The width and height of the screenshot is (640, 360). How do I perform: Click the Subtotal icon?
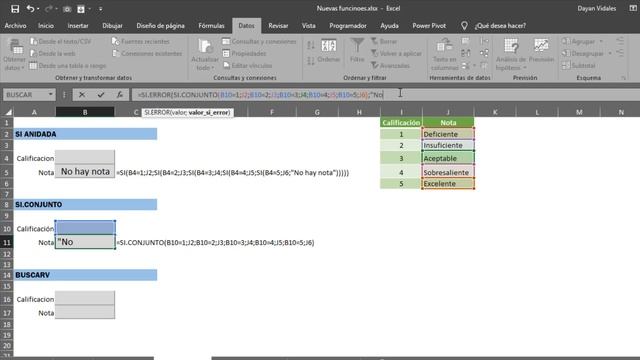point(565,65)
